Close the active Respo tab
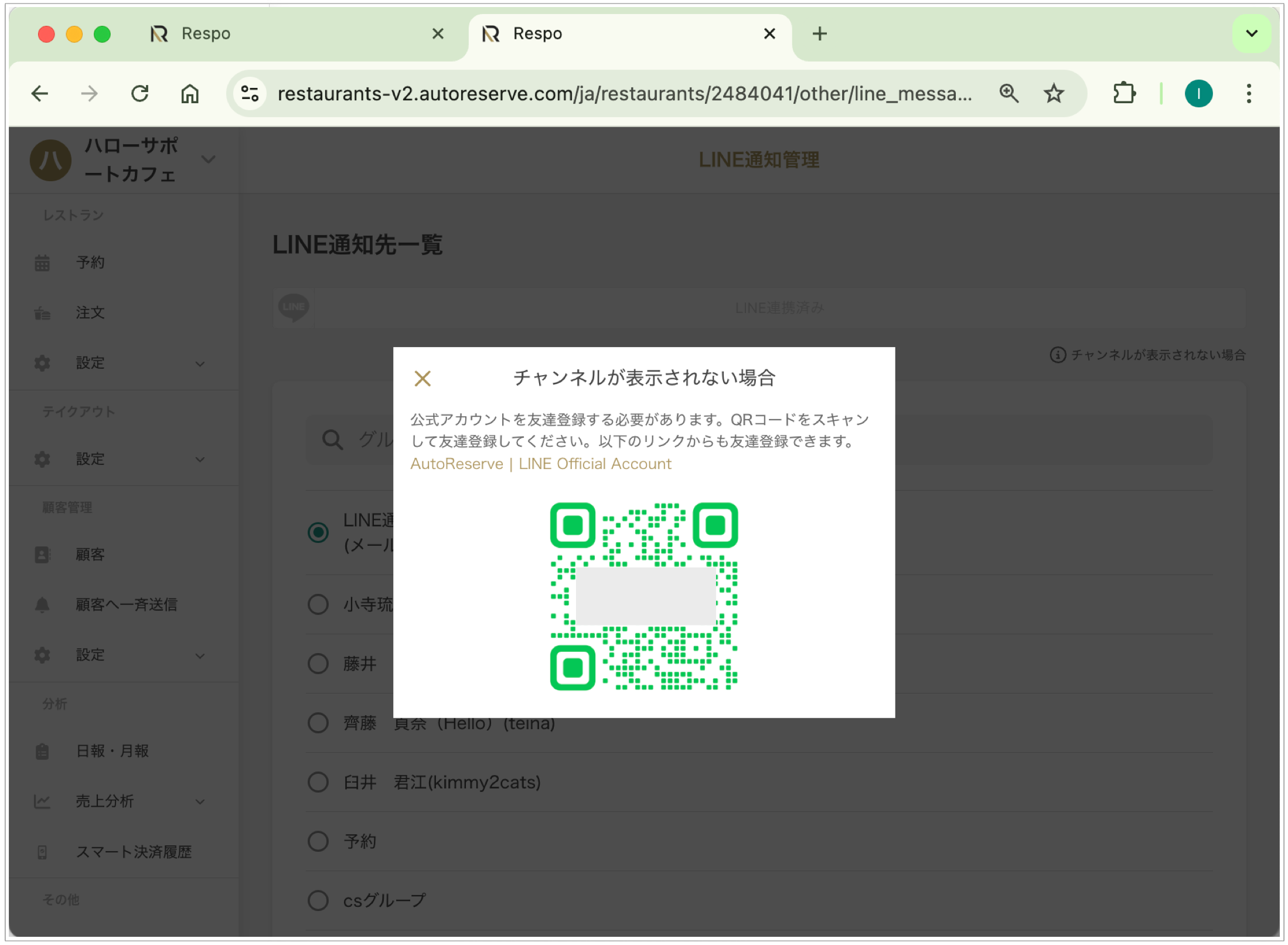Screen dimensions: 1288x945 (769, 33)
